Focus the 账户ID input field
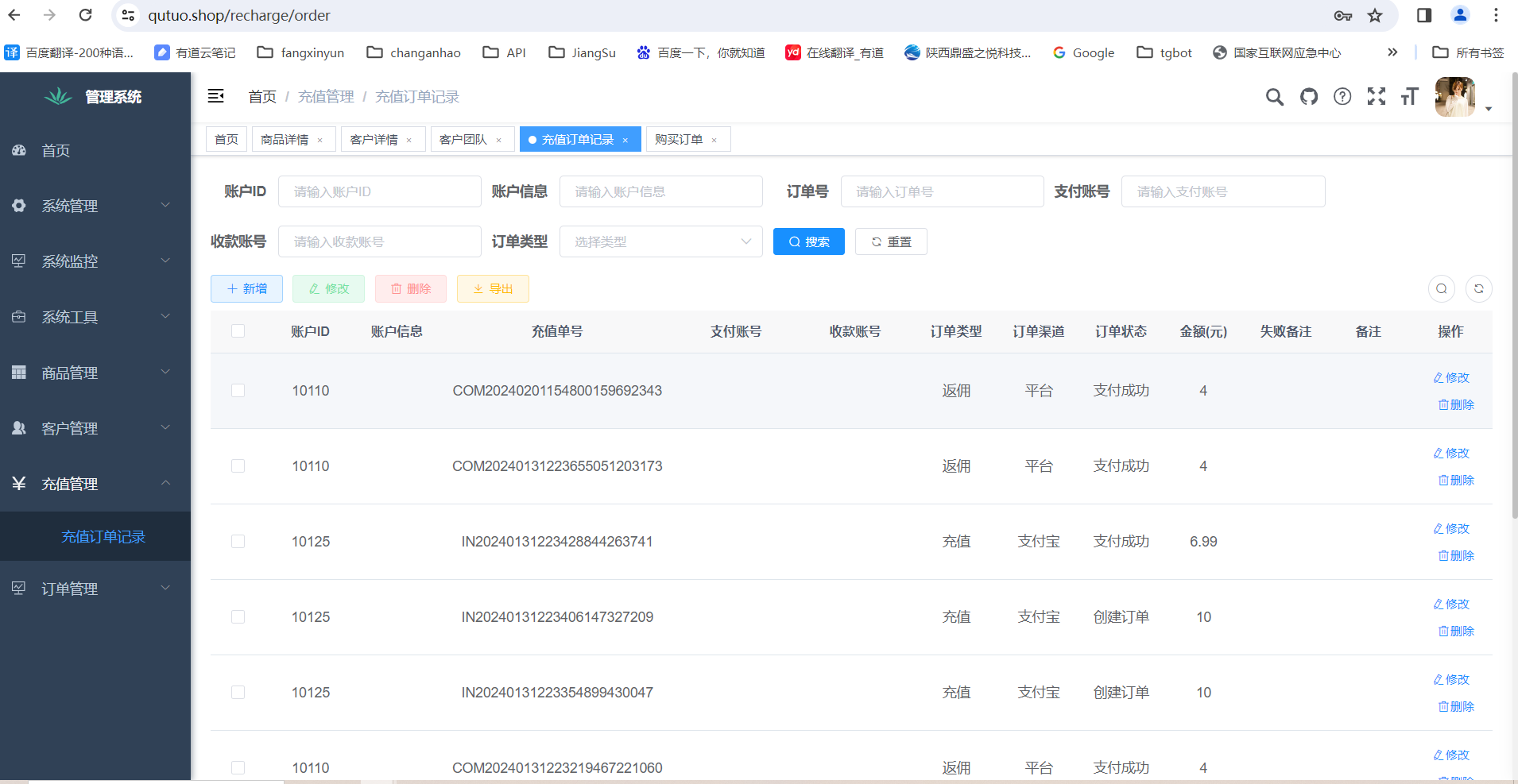The width and height of the screenshot is (1518, 784). pos(380,191)
